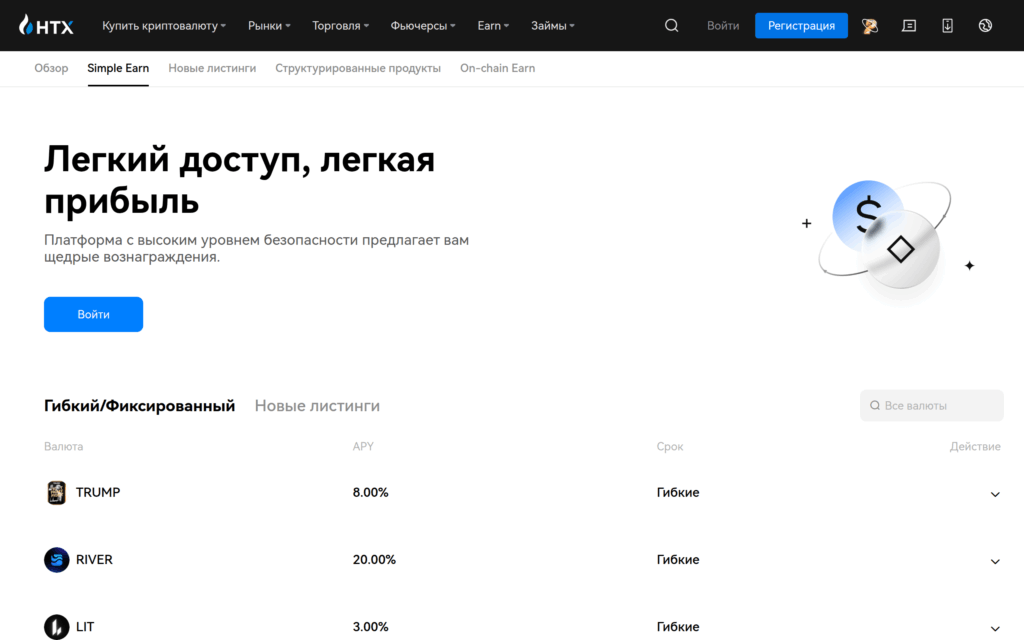
Task: Open Новые листинги in the sub-navigation
Action: (212, 68)
